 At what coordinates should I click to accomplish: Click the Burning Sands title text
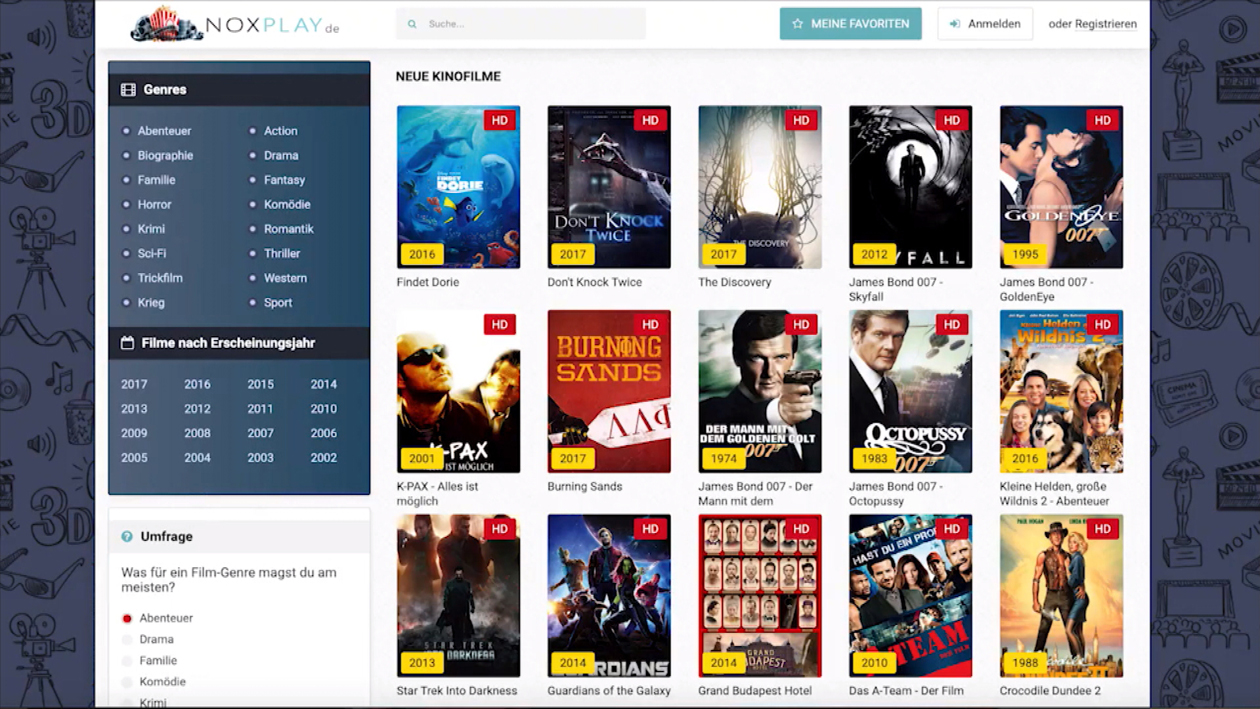pyautogui.click(x=585, y=487)
